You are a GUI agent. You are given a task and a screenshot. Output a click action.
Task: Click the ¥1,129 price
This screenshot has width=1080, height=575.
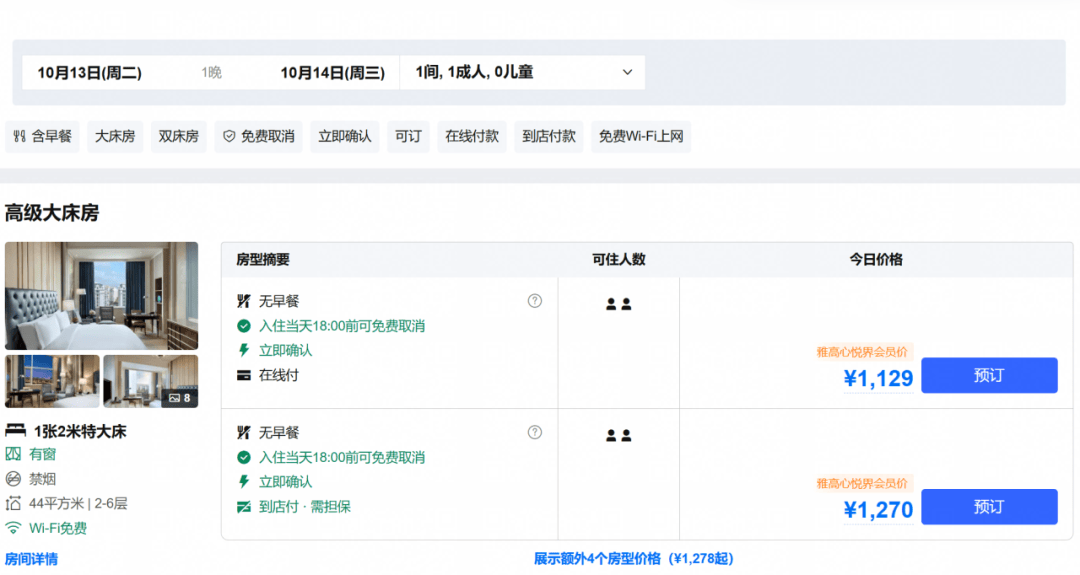(878, 378)
